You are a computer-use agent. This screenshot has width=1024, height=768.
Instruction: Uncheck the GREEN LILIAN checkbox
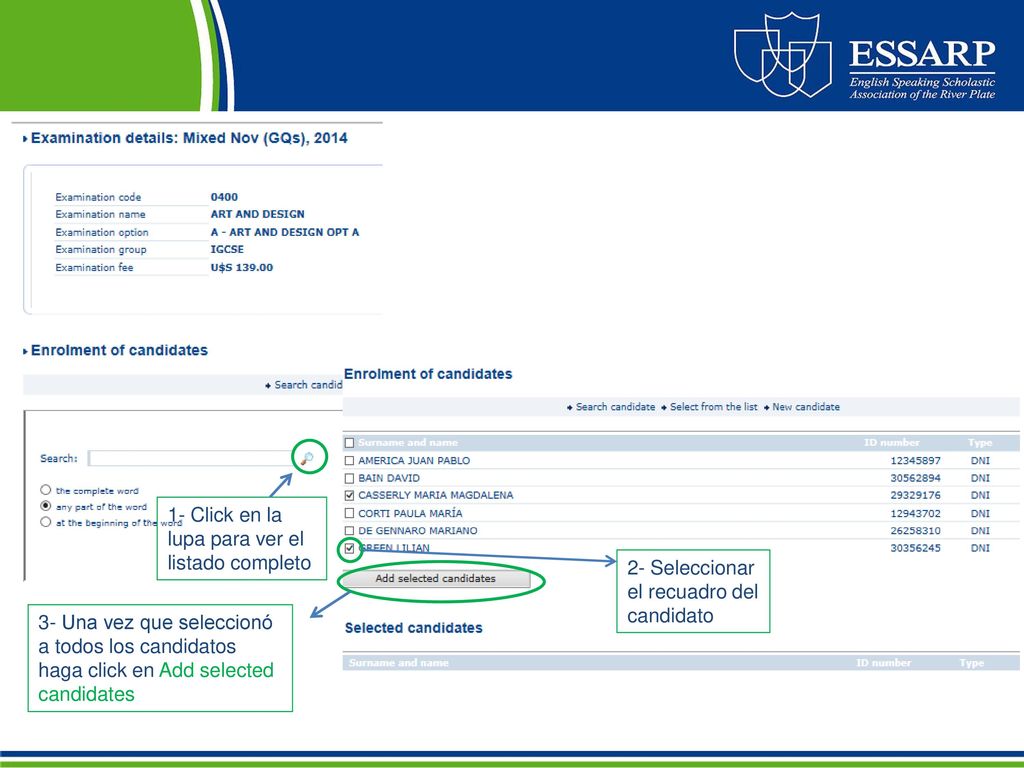pyautogui.click(x=349, y=549)
